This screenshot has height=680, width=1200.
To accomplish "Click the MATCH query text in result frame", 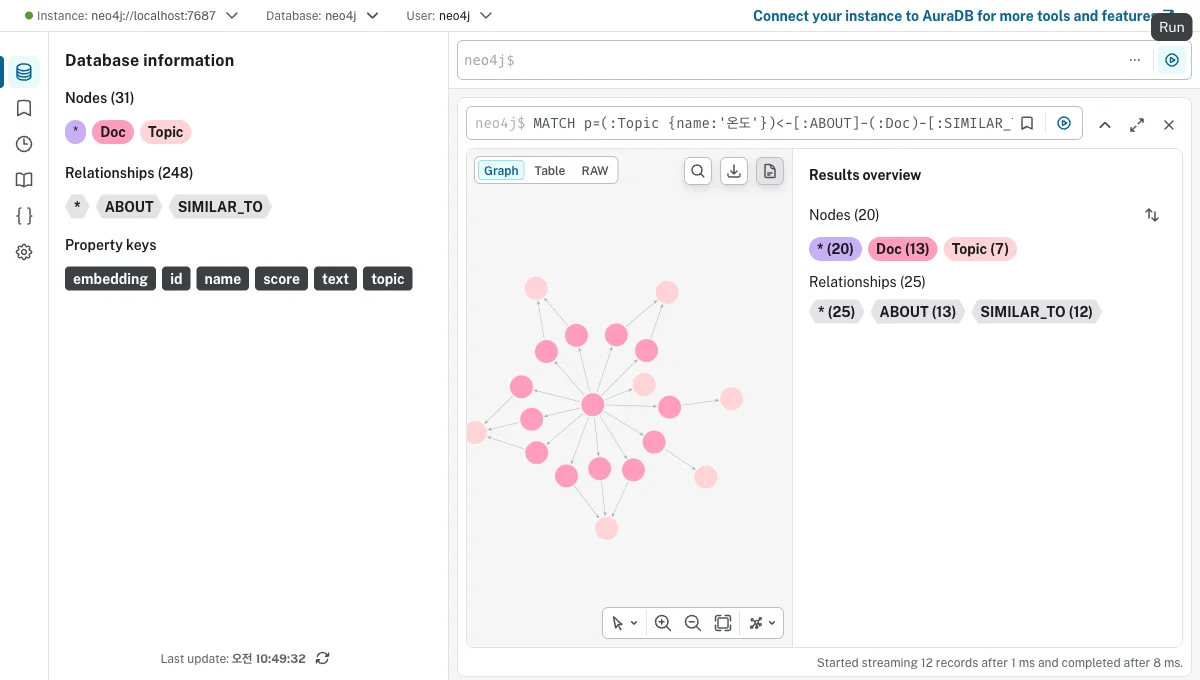I will (772, 123).
